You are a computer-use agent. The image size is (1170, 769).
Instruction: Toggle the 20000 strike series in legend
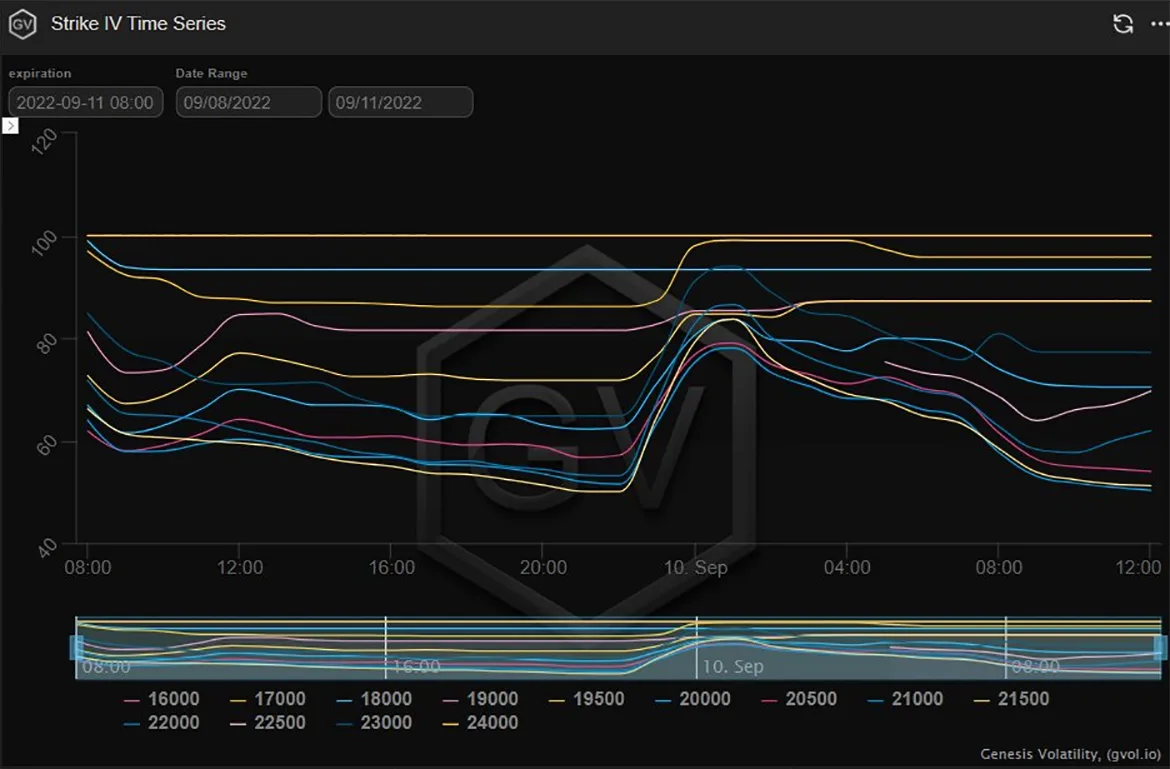692,699
